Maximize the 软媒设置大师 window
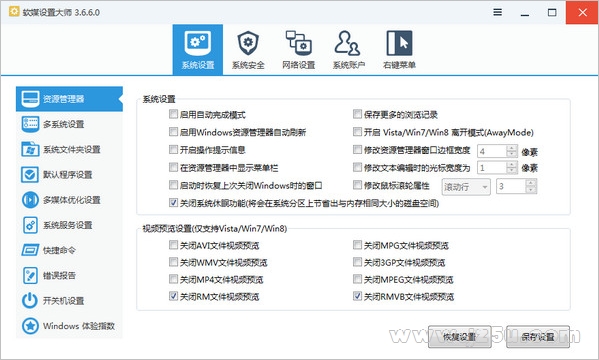This screenshot has height=360, width=599. point(552,12)
